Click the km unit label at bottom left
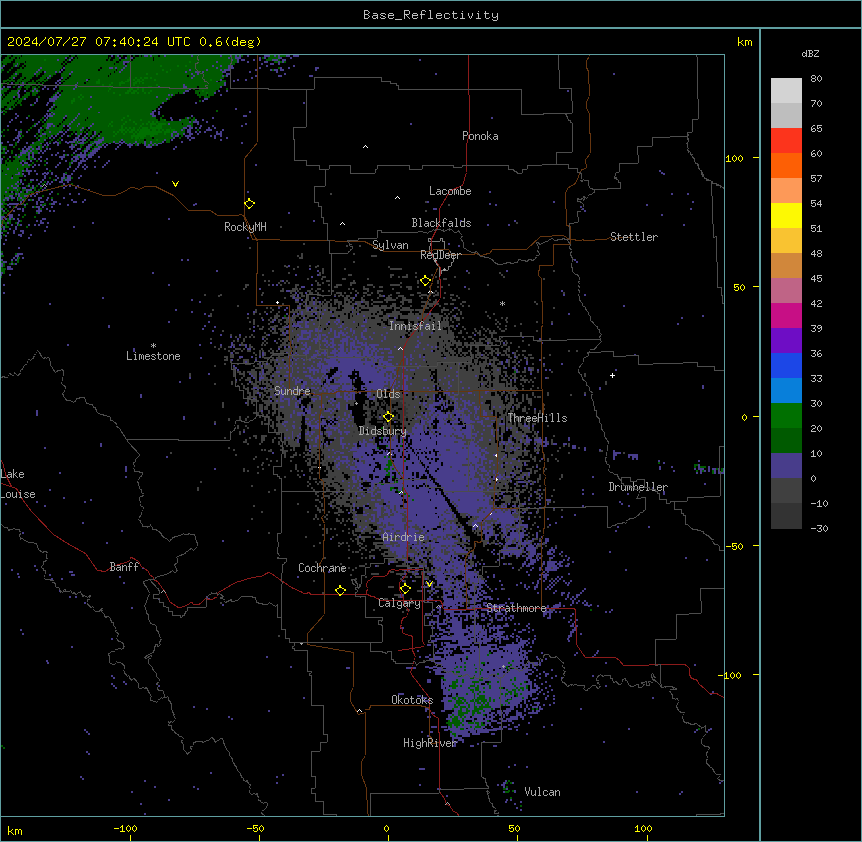 click(15, 831)
